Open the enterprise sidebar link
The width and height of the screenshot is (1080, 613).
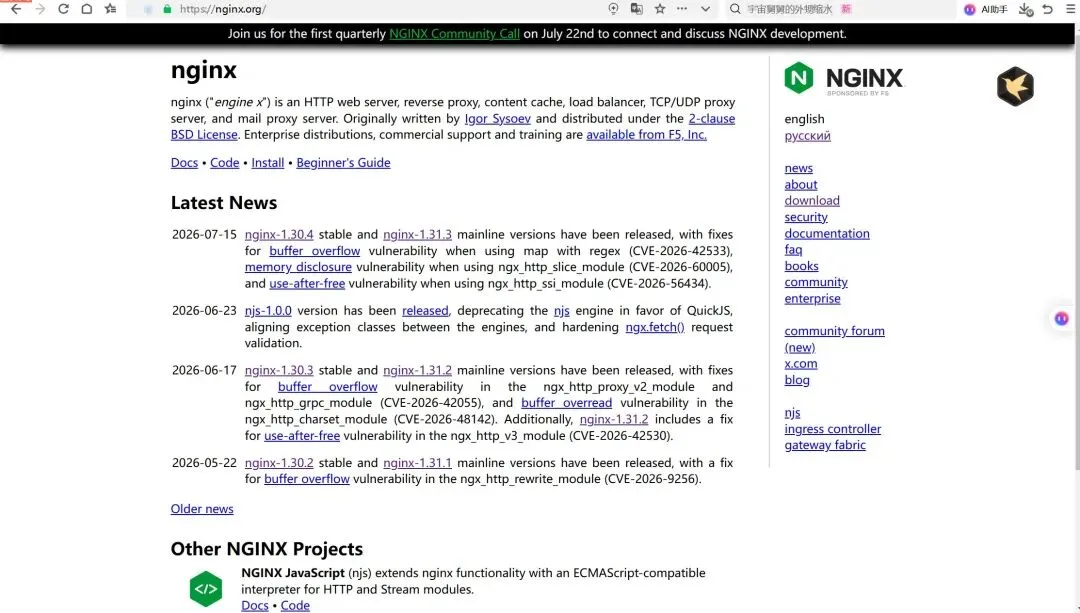pos(812,298)
